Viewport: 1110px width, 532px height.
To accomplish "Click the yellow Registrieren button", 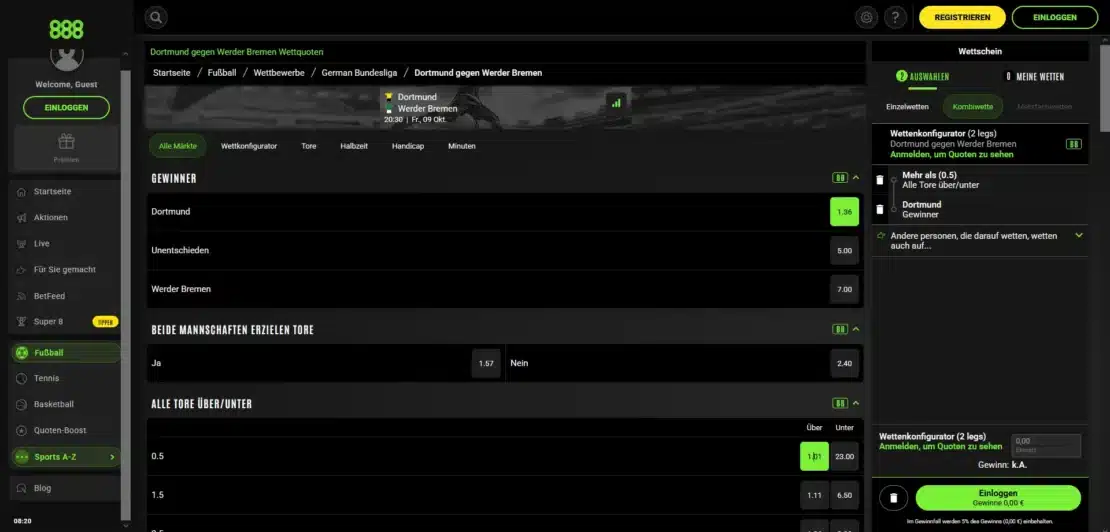I will pyautogui.click(x=962, y=17).
